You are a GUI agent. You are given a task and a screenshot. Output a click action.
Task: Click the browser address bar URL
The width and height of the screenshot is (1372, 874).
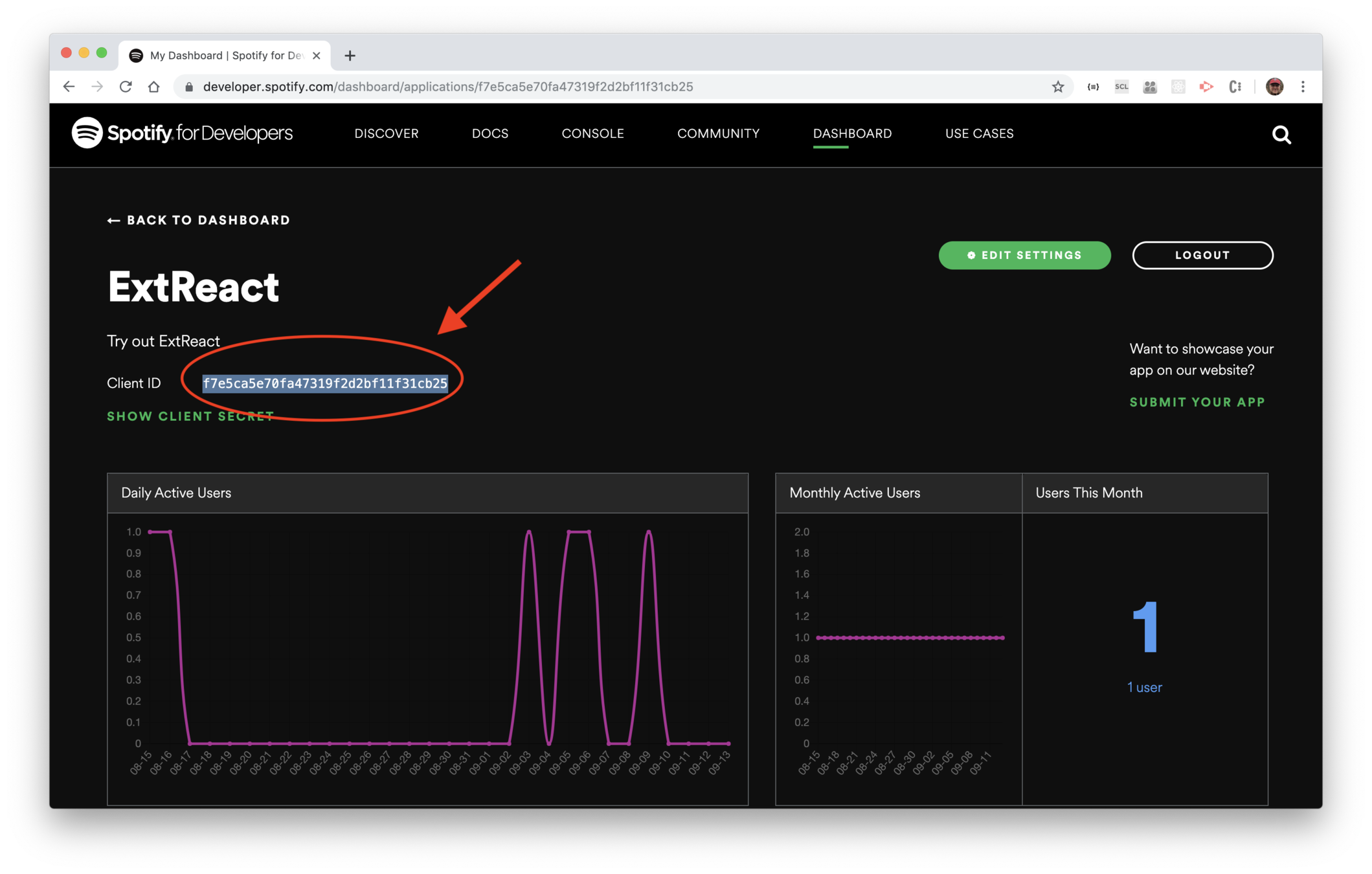[447, 87]
